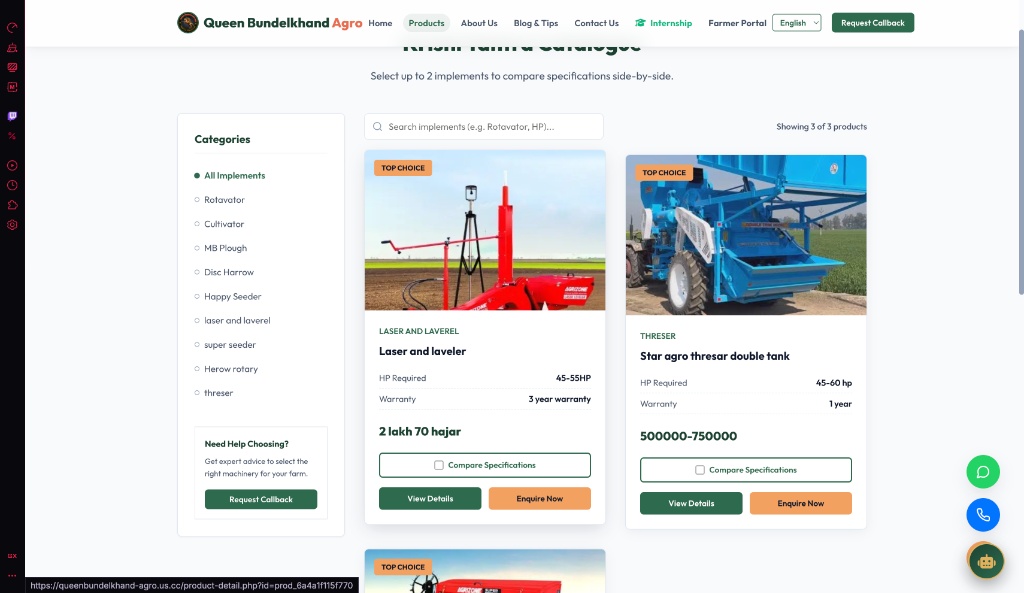Click the "Star agro thresar double tank" title
This screenshot has width=1024, height=593.
714,356
